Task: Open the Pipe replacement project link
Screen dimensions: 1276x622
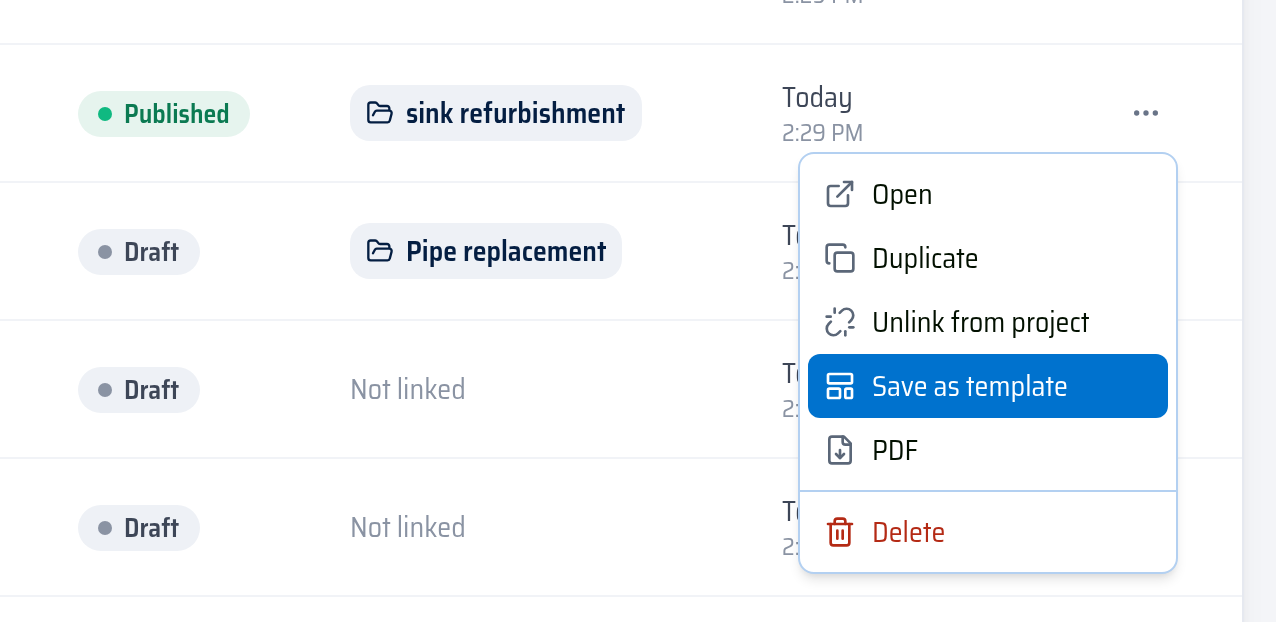Action: (486, 251)
